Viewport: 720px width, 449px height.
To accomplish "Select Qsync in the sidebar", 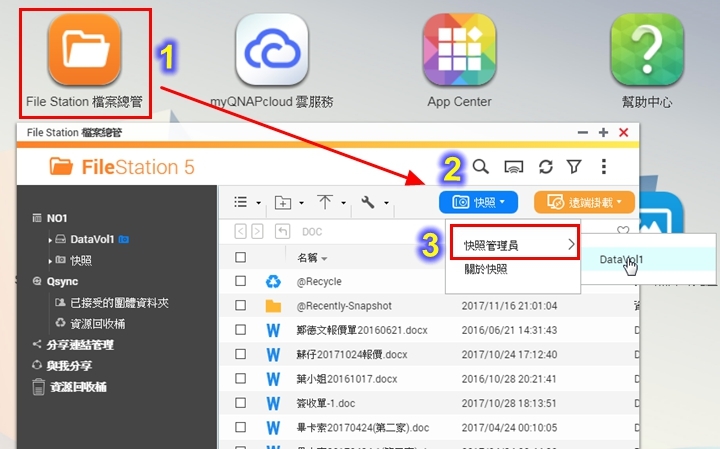I will pos(62,281).
